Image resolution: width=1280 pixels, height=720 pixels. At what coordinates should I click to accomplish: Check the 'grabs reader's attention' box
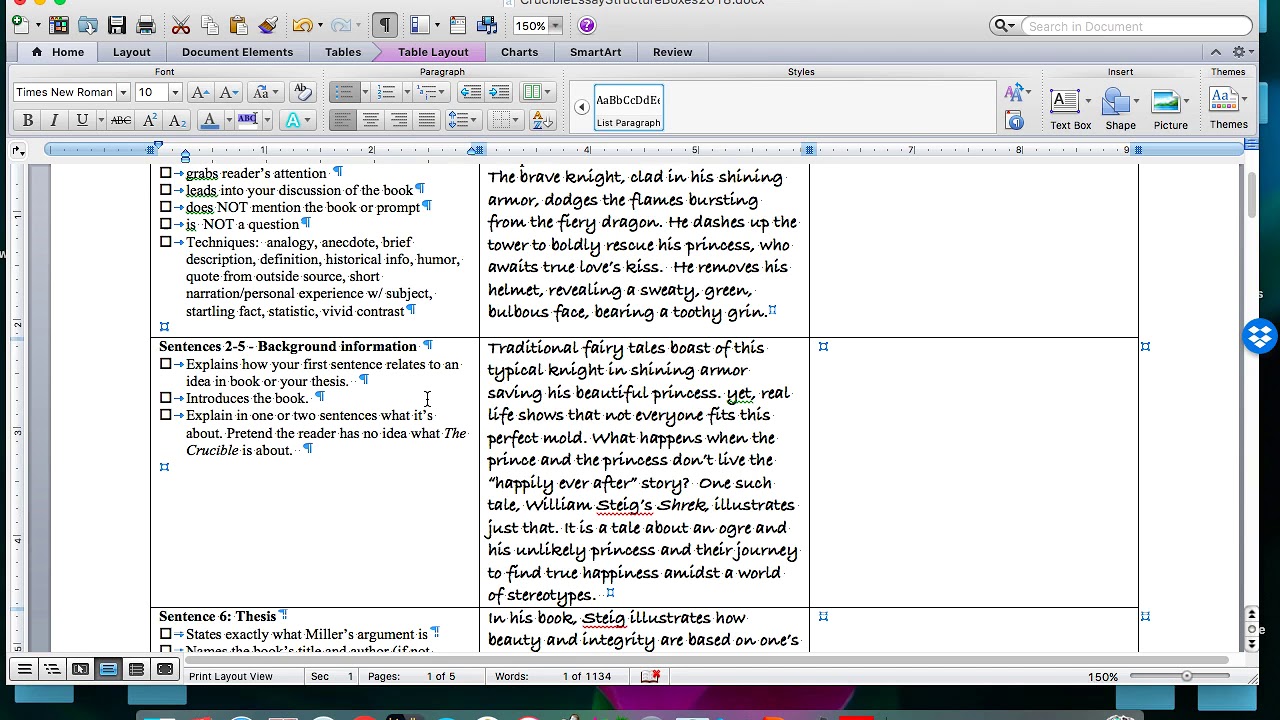165,173
